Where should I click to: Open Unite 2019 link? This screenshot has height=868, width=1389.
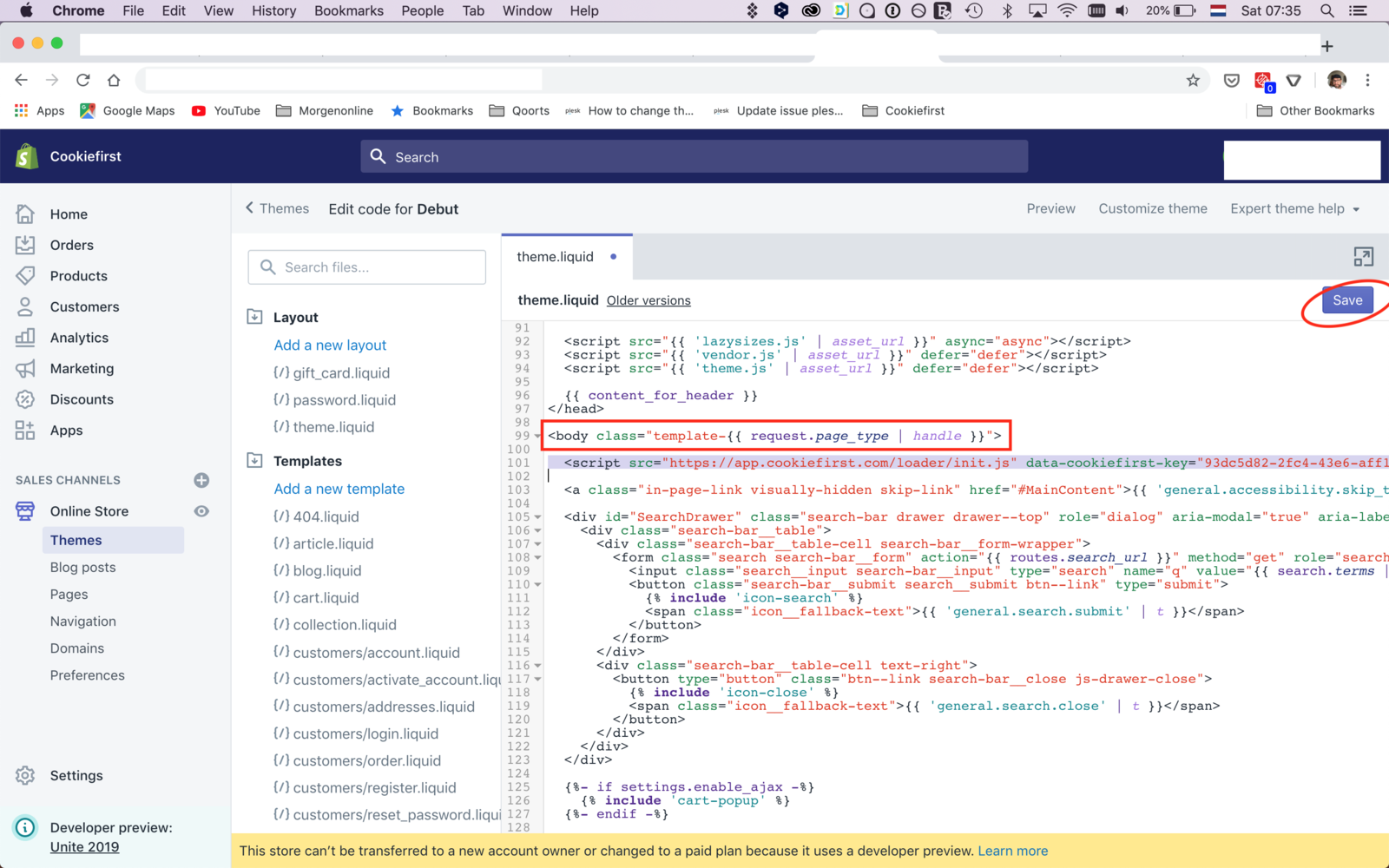pyautogui.click(x=84, y=847)
